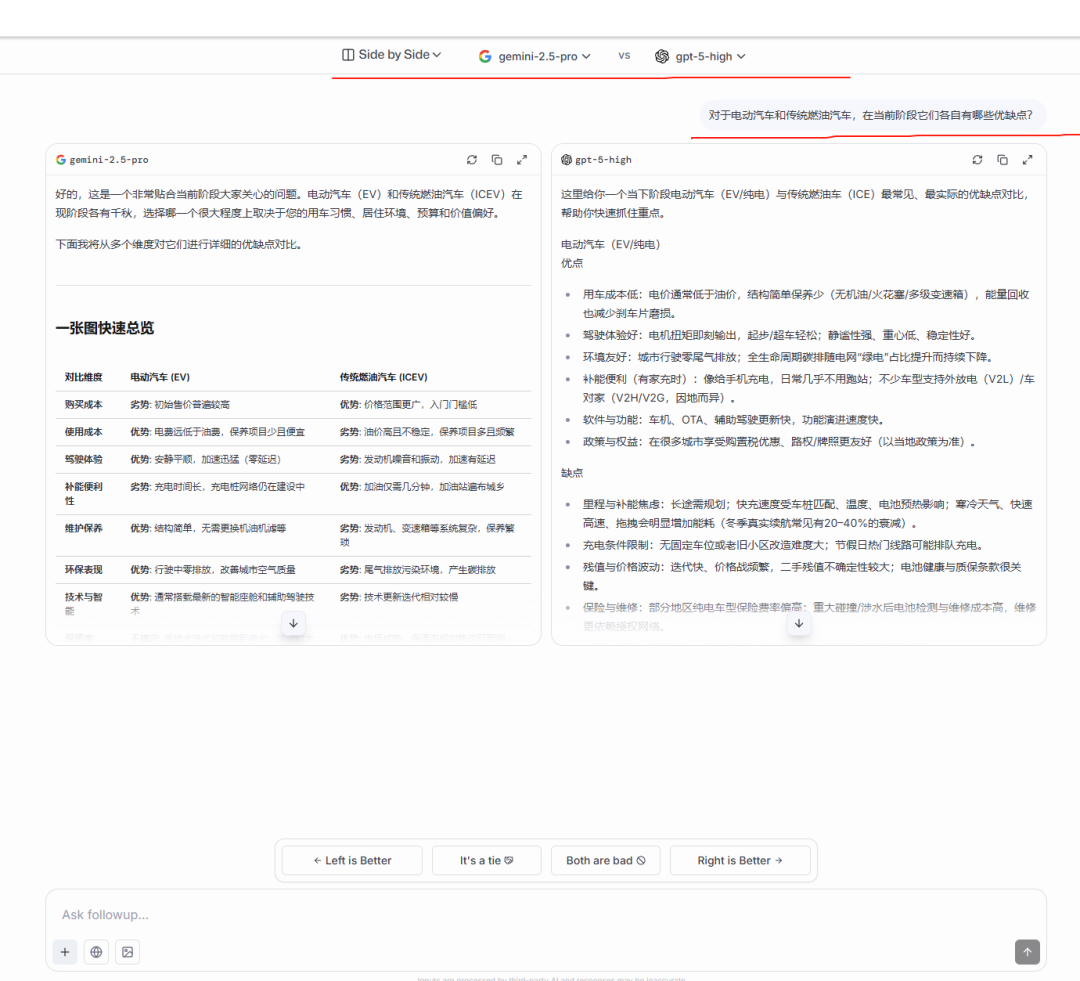Open the Side by Side mode dropdown
The width and height of the screenshot is (1080, 981).
point(392,55)
